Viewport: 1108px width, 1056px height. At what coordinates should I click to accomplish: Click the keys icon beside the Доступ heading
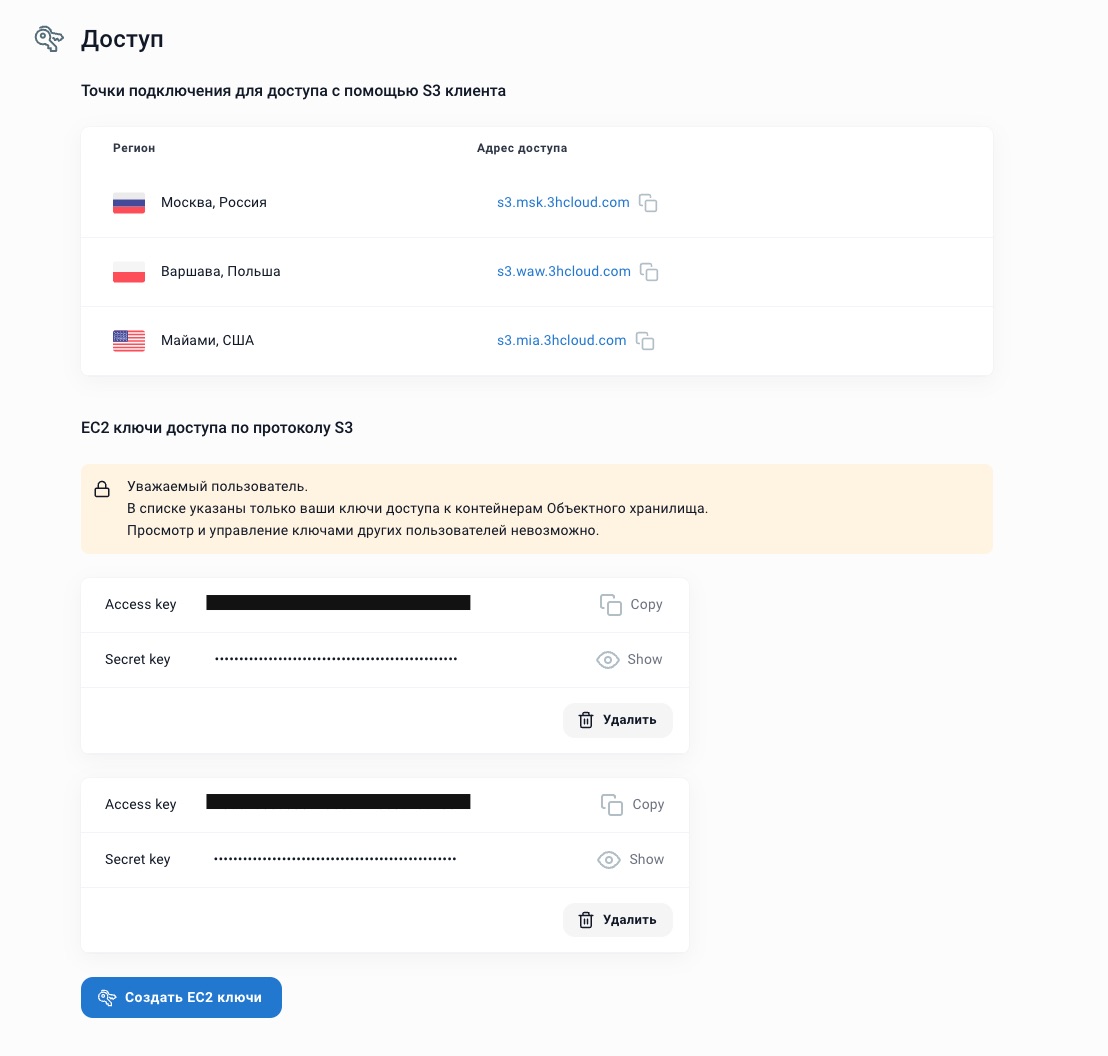click(x=49, y=38)
